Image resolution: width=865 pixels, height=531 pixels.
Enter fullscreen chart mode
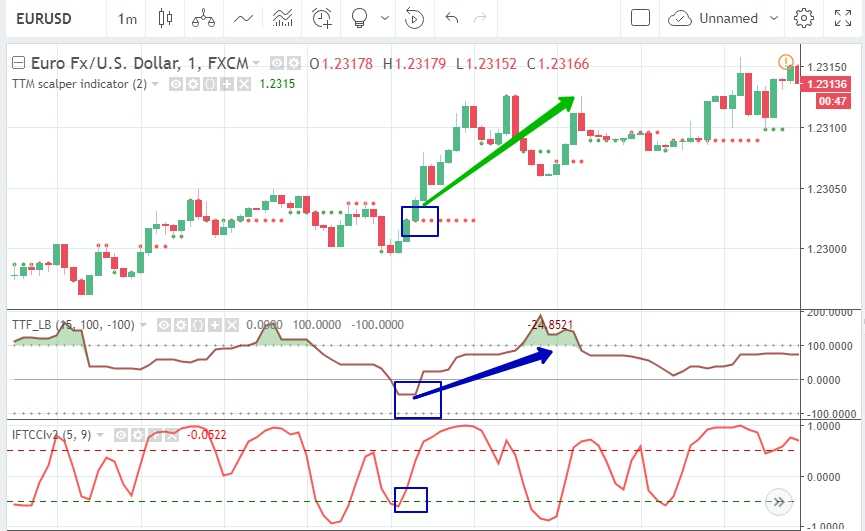(843, 18)
